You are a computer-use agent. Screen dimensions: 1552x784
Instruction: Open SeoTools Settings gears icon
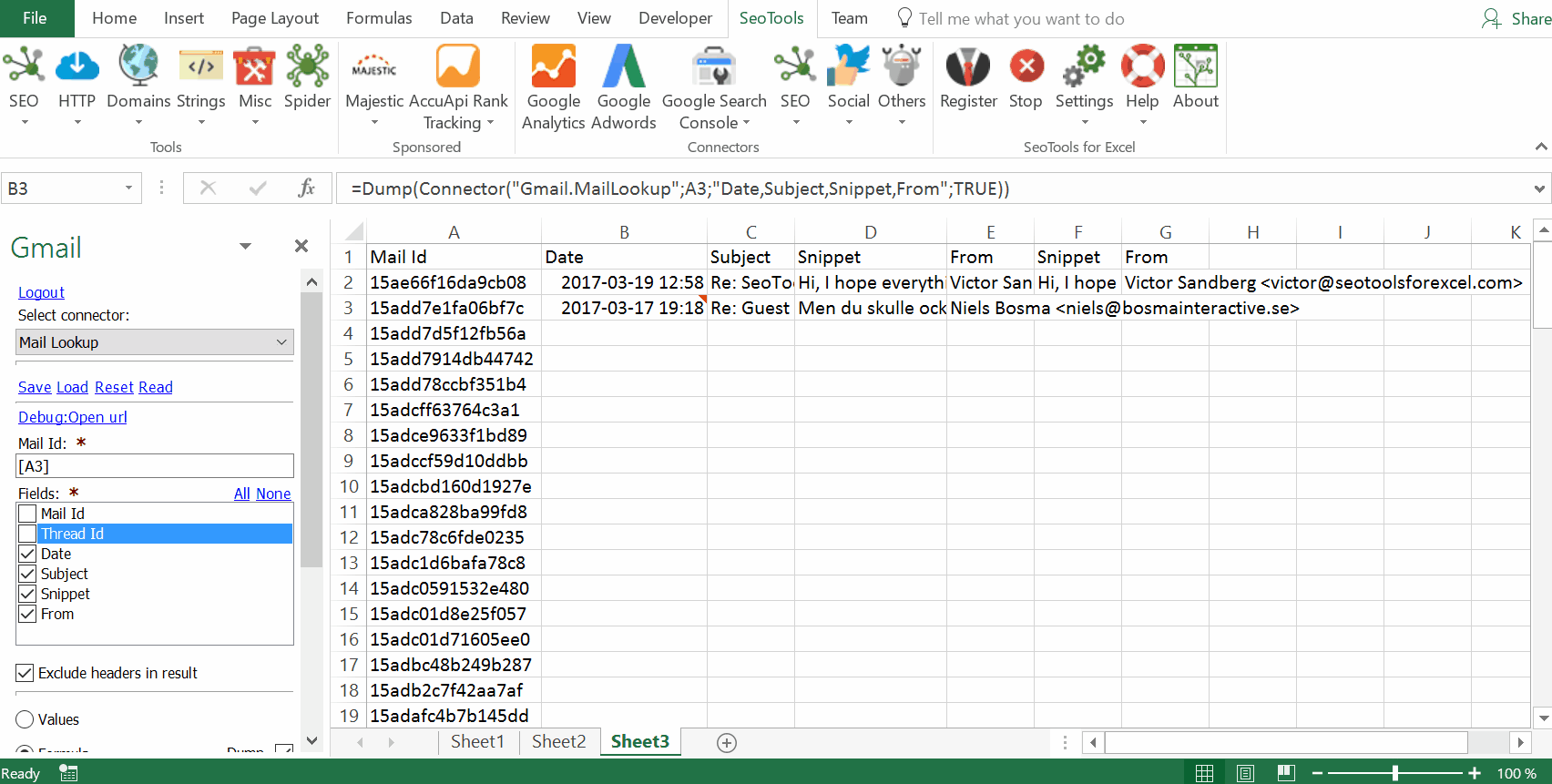1084,66
